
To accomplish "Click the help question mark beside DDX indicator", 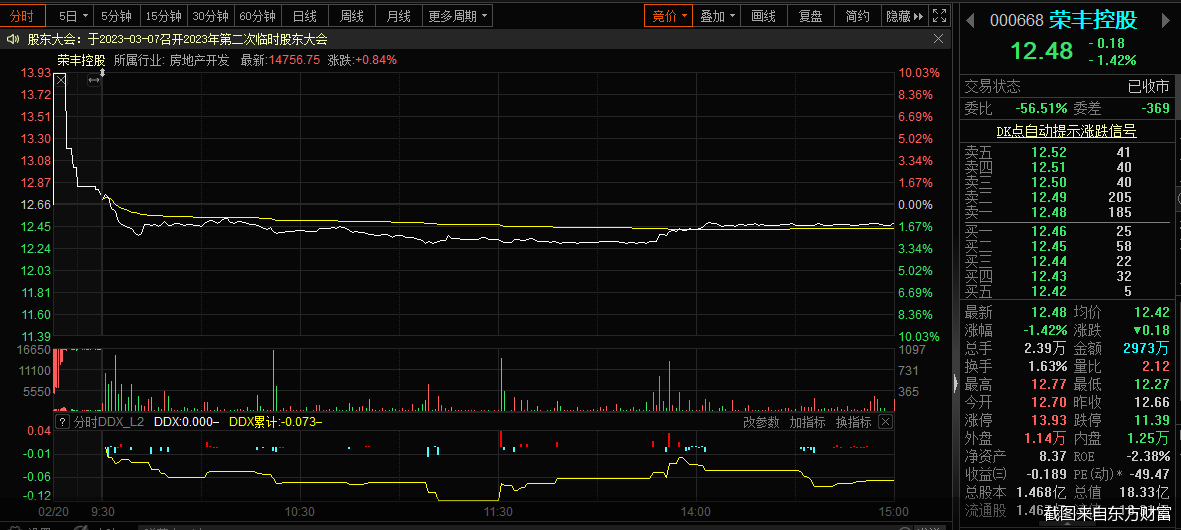I will pyautogui.click(x=63, y=423).
